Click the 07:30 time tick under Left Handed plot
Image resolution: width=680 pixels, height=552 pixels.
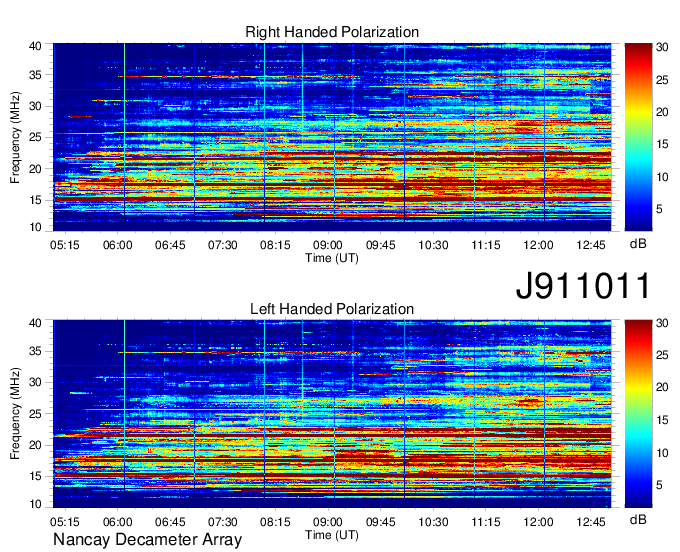click(222, 522)
